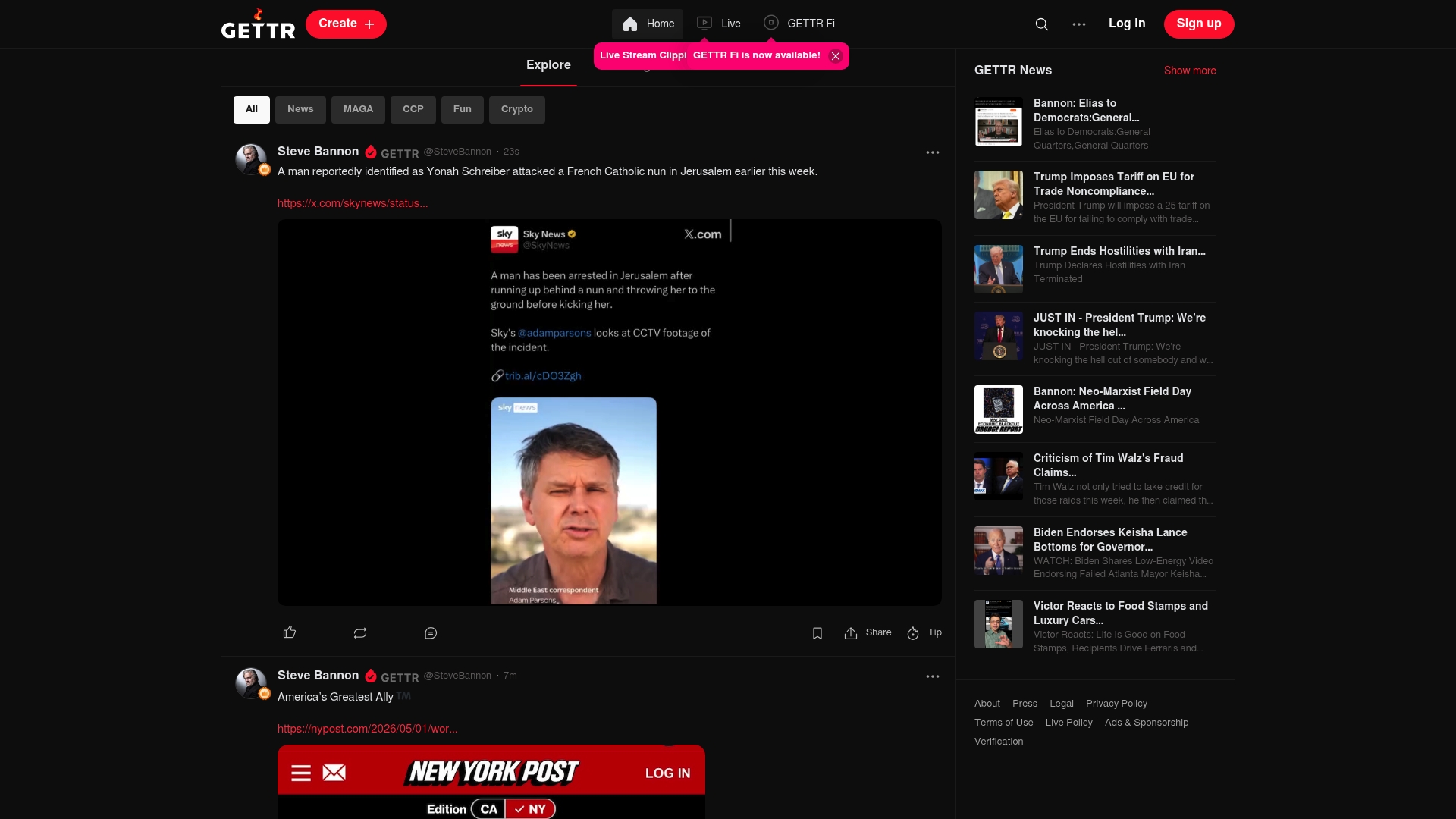Viewport: 1456px width, 819px height.
Task: Filter feed by Crypto
Action: click(517, 109)
